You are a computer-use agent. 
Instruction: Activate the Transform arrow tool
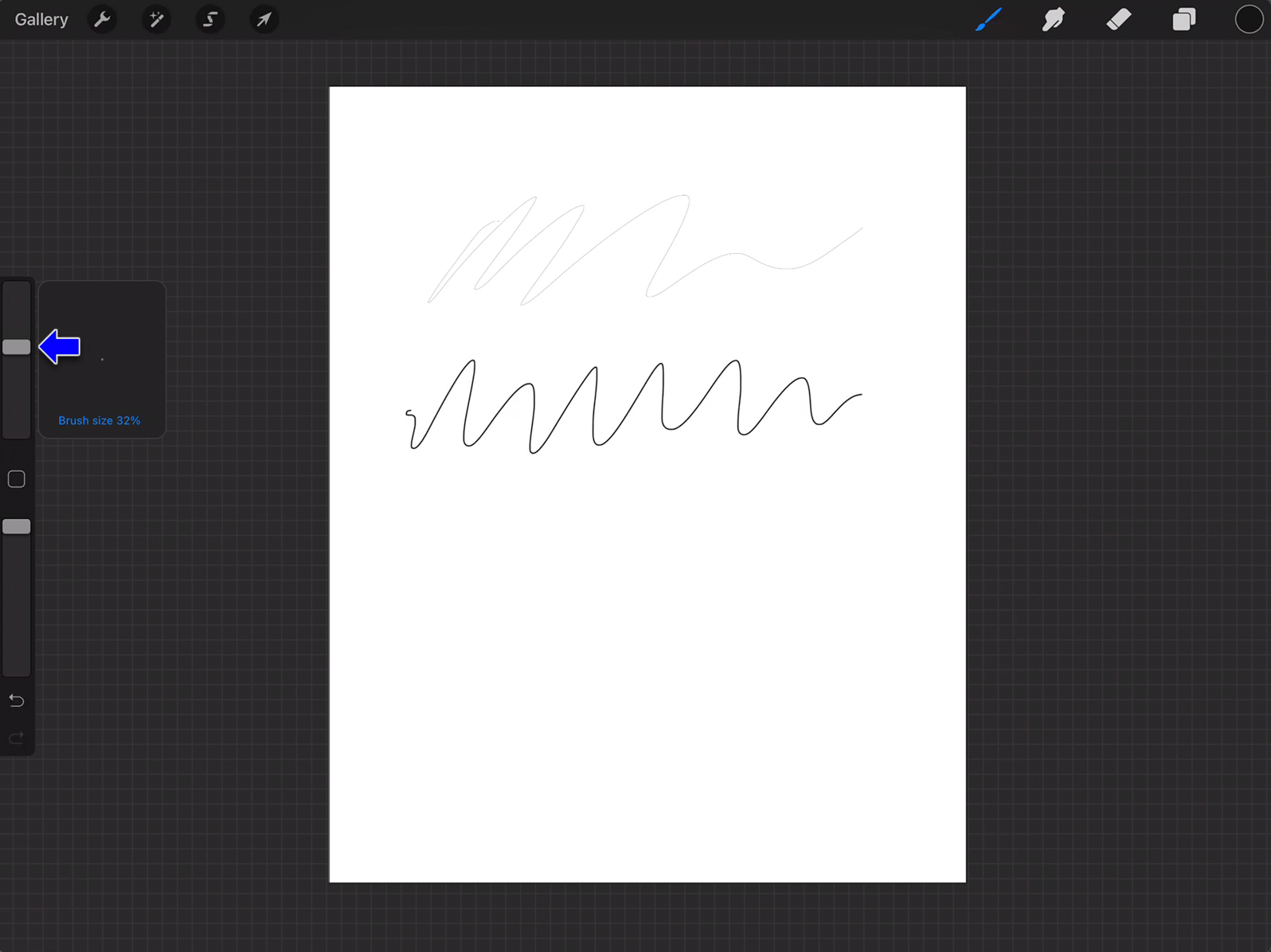(264, 19)
